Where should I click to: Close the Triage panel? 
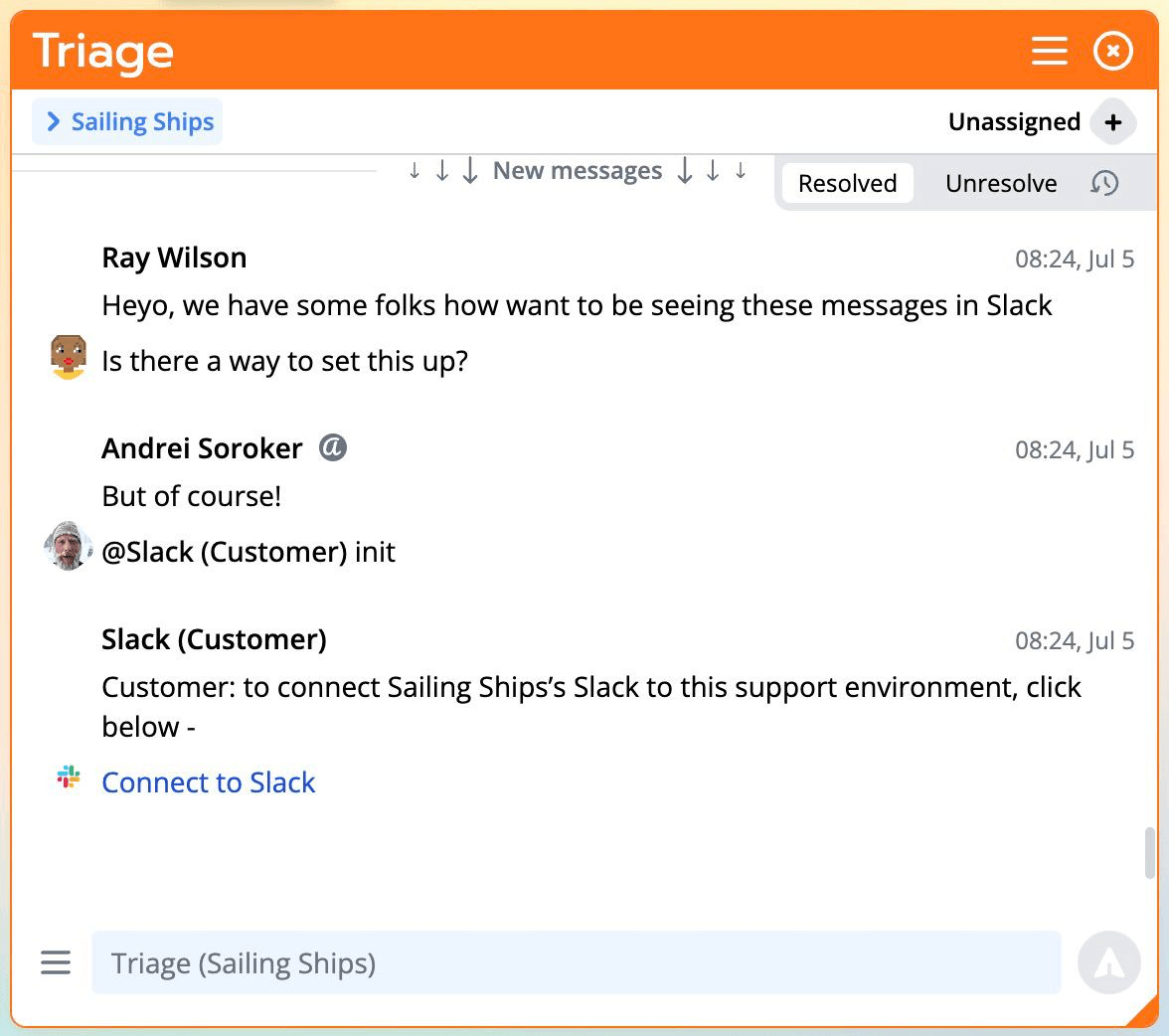point(1113,51)
